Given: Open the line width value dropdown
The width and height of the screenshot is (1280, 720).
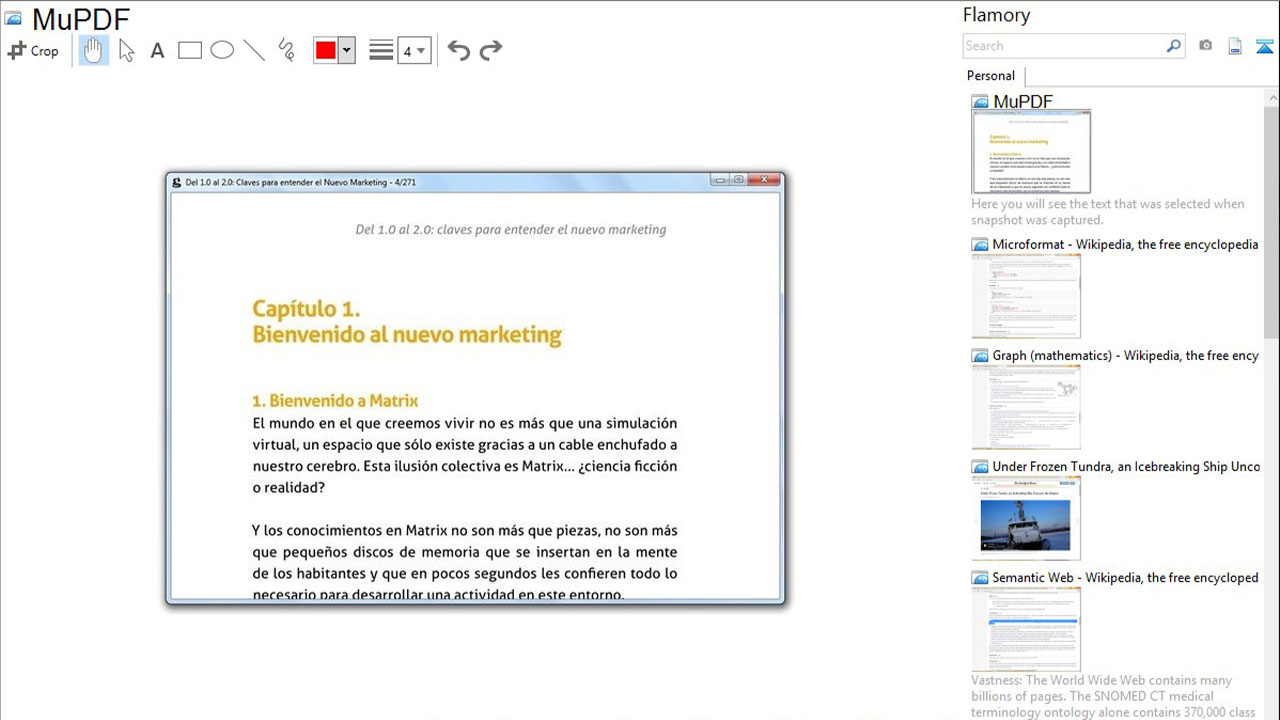Looking at the screenshot, I should 424,49.
